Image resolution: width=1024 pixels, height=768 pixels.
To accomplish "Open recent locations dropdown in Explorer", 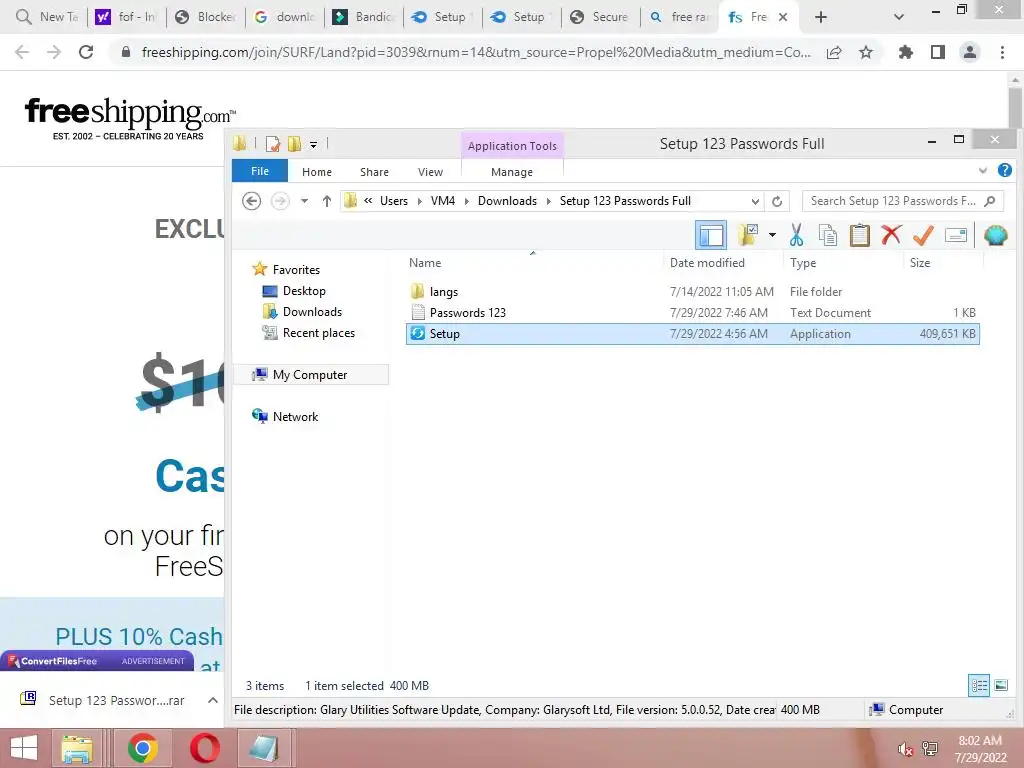I will click(x=304, y=201).
